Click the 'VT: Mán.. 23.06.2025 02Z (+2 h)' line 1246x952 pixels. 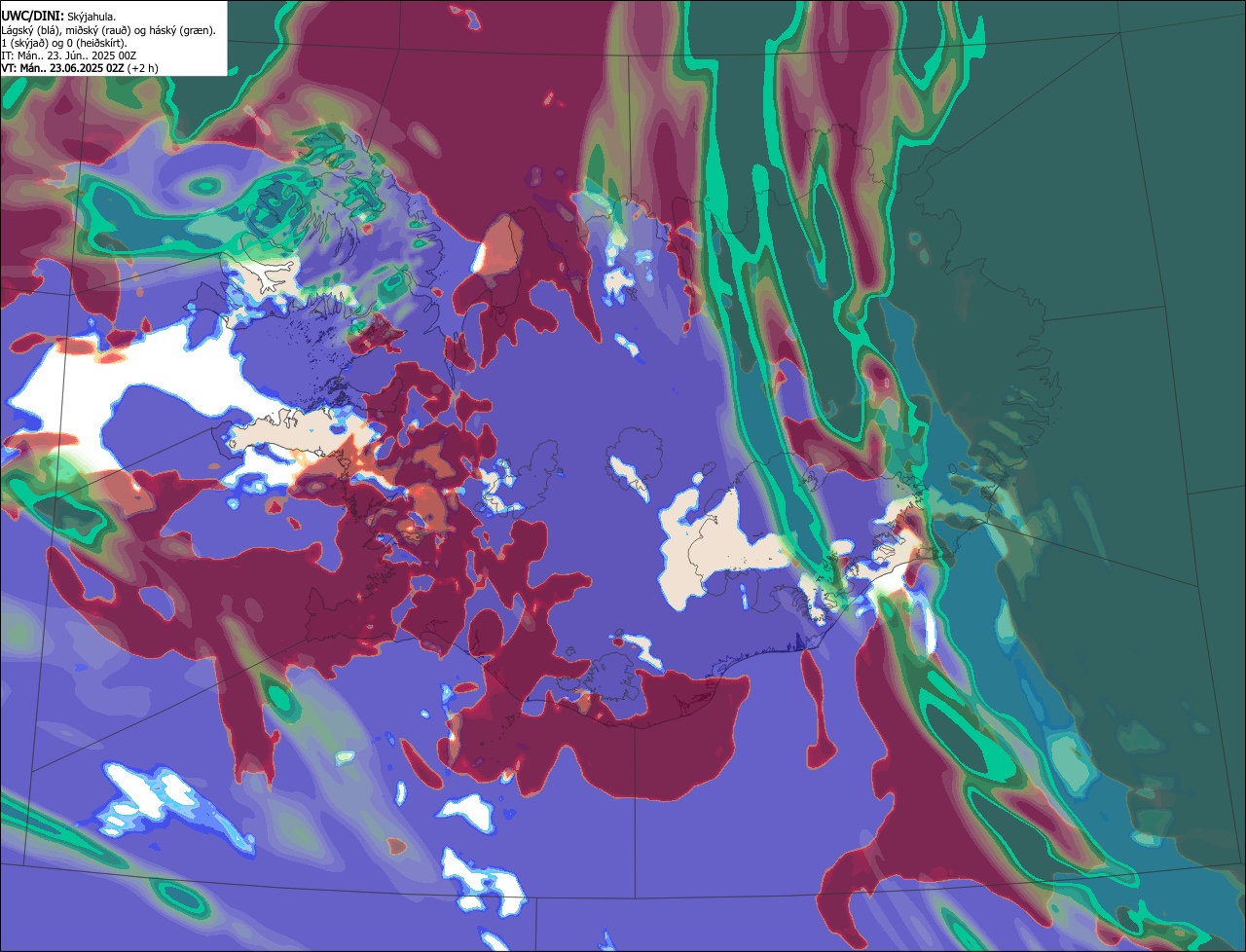(80, 68)
